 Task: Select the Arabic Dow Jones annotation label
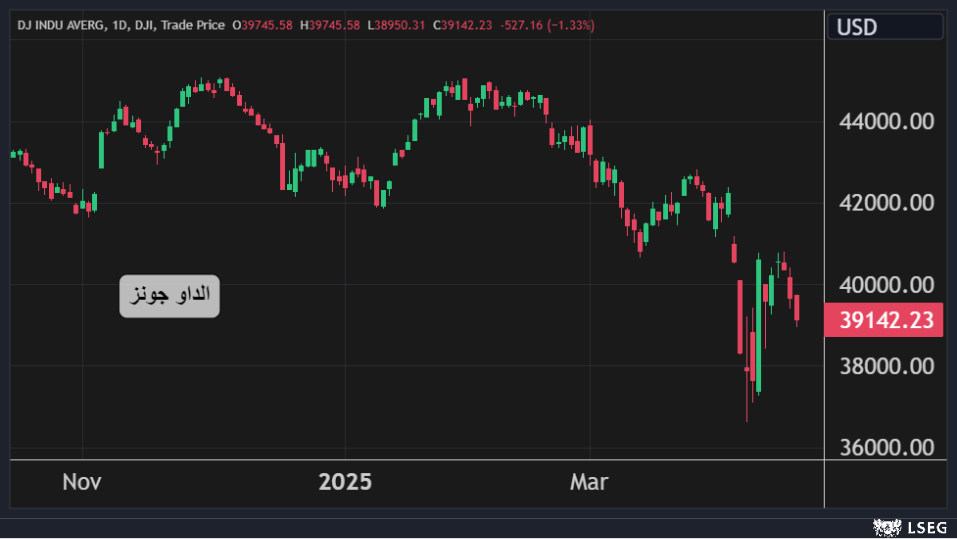pyautogui.click(x=169, y=296)
